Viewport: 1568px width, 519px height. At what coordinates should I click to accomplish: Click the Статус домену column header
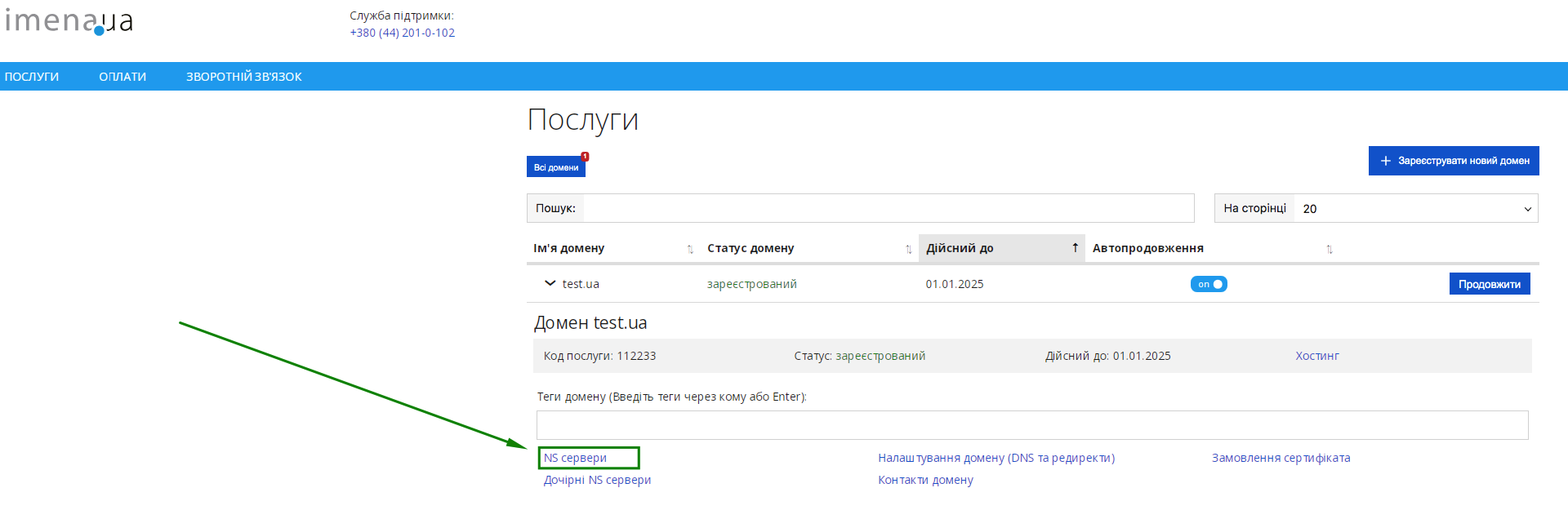coord(751,248)
